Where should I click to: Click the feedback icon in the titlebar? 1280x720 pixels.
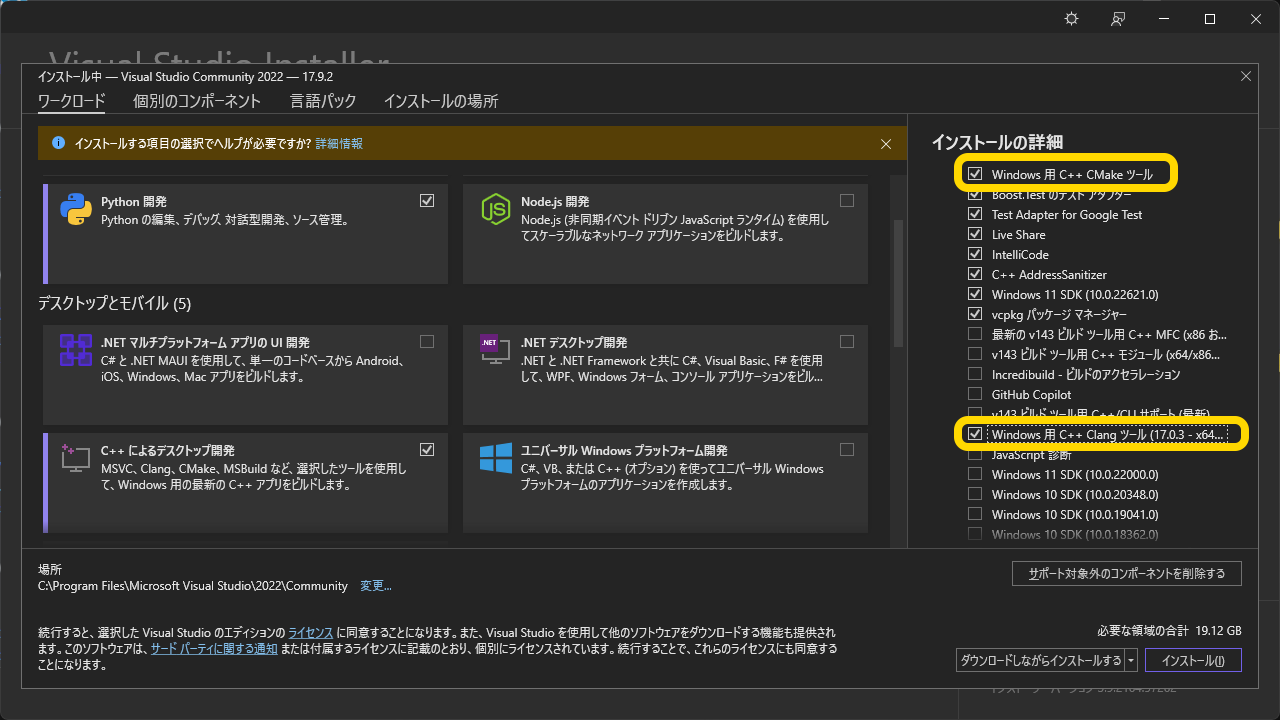point(1118,18)
